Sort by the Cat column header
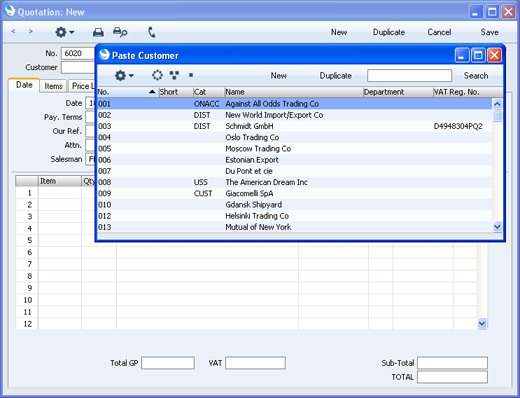Viewport: 520px width, 398px height. 209,92
